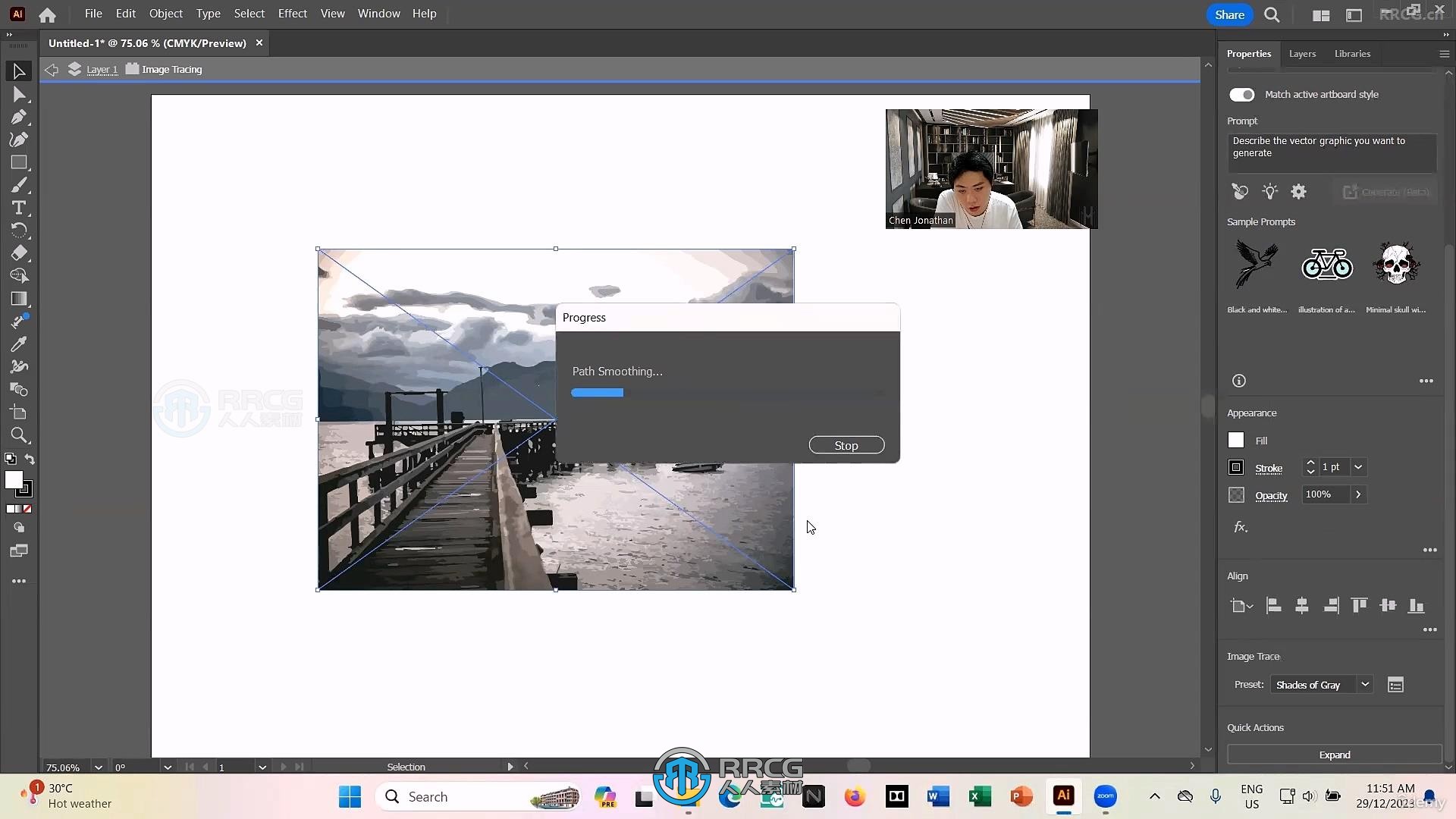Open the Effect menu
The height and width of the screenshot is (819, 1456).
coord(292,14)
